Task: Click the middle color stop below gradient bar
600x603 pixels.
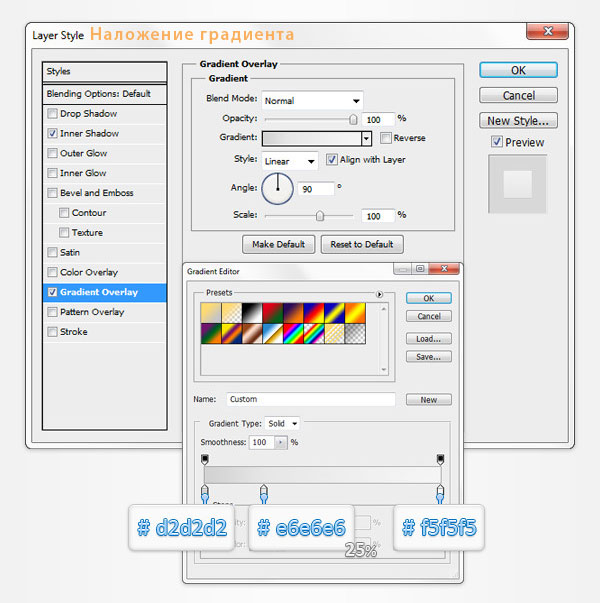Action: click(x=264, y=492)
